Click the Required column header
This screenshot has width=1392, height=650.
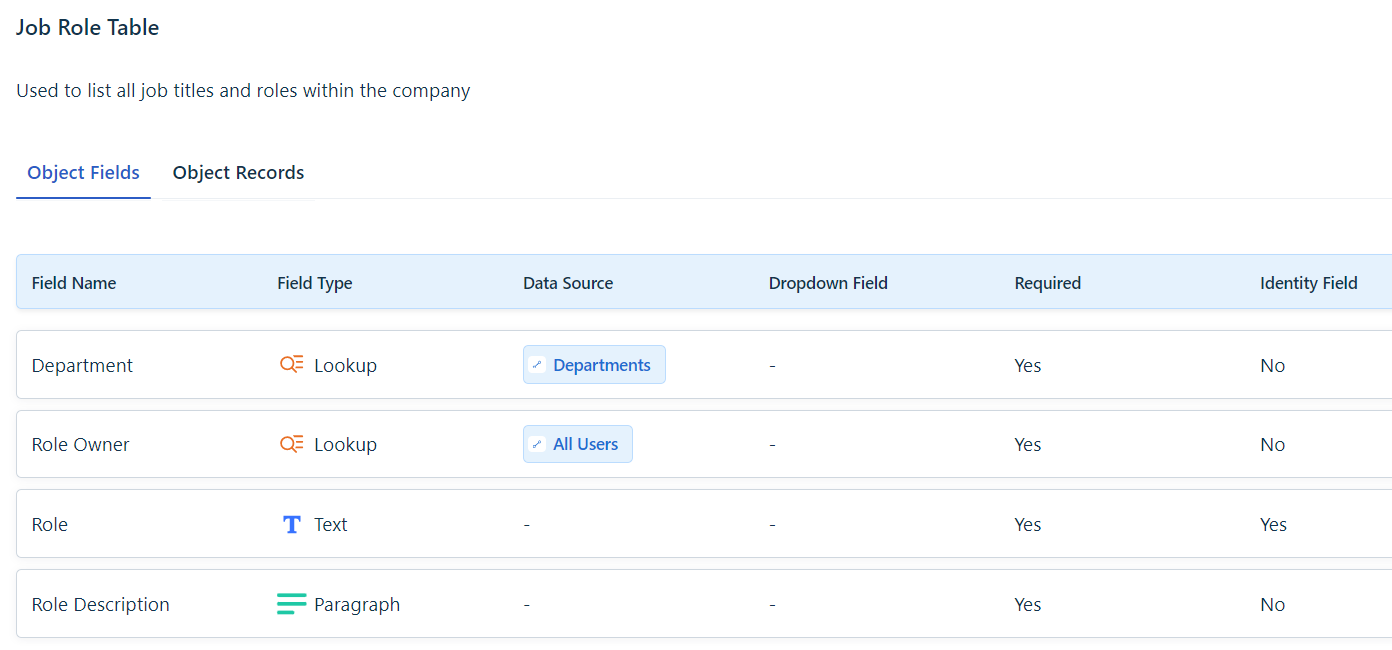click(1047, 283)
